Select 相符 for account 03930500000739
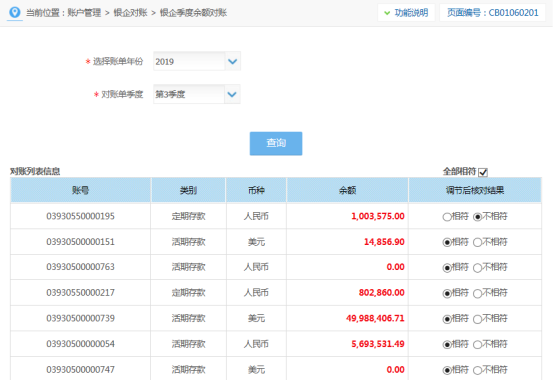The height and width of the screenshot is (380, 554). (x=447, y=319)
